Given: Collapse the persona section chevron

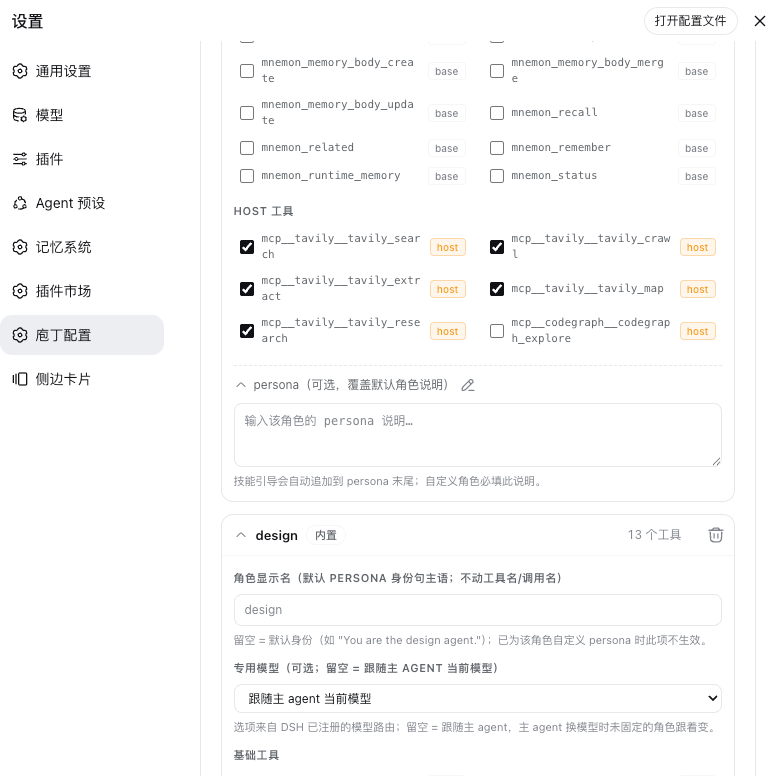Looking at the screenshot, I should (x=241, y=385).
